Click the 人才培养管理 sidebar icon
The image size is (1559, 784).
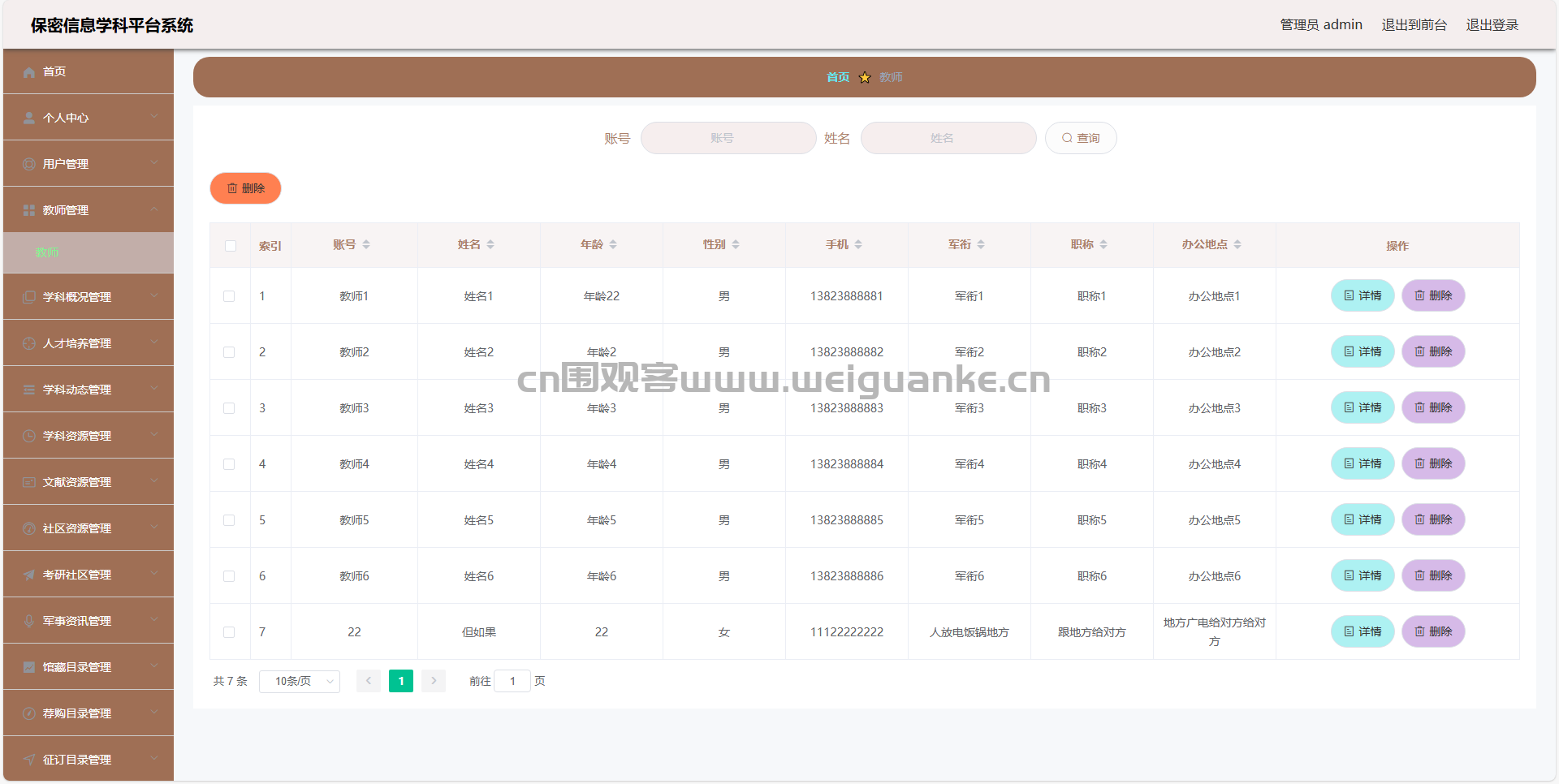[x=29, y=344]
